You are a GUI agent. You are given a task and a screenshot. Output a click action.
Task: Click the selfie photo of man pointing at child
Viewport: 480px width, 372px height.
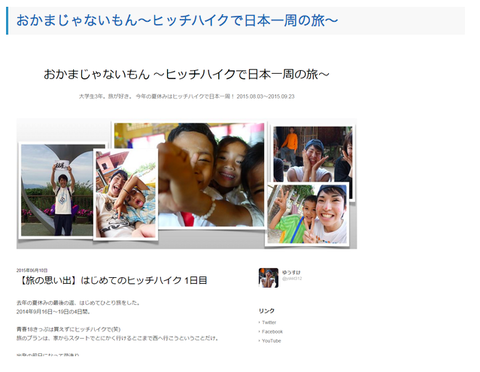pos(126,194)
